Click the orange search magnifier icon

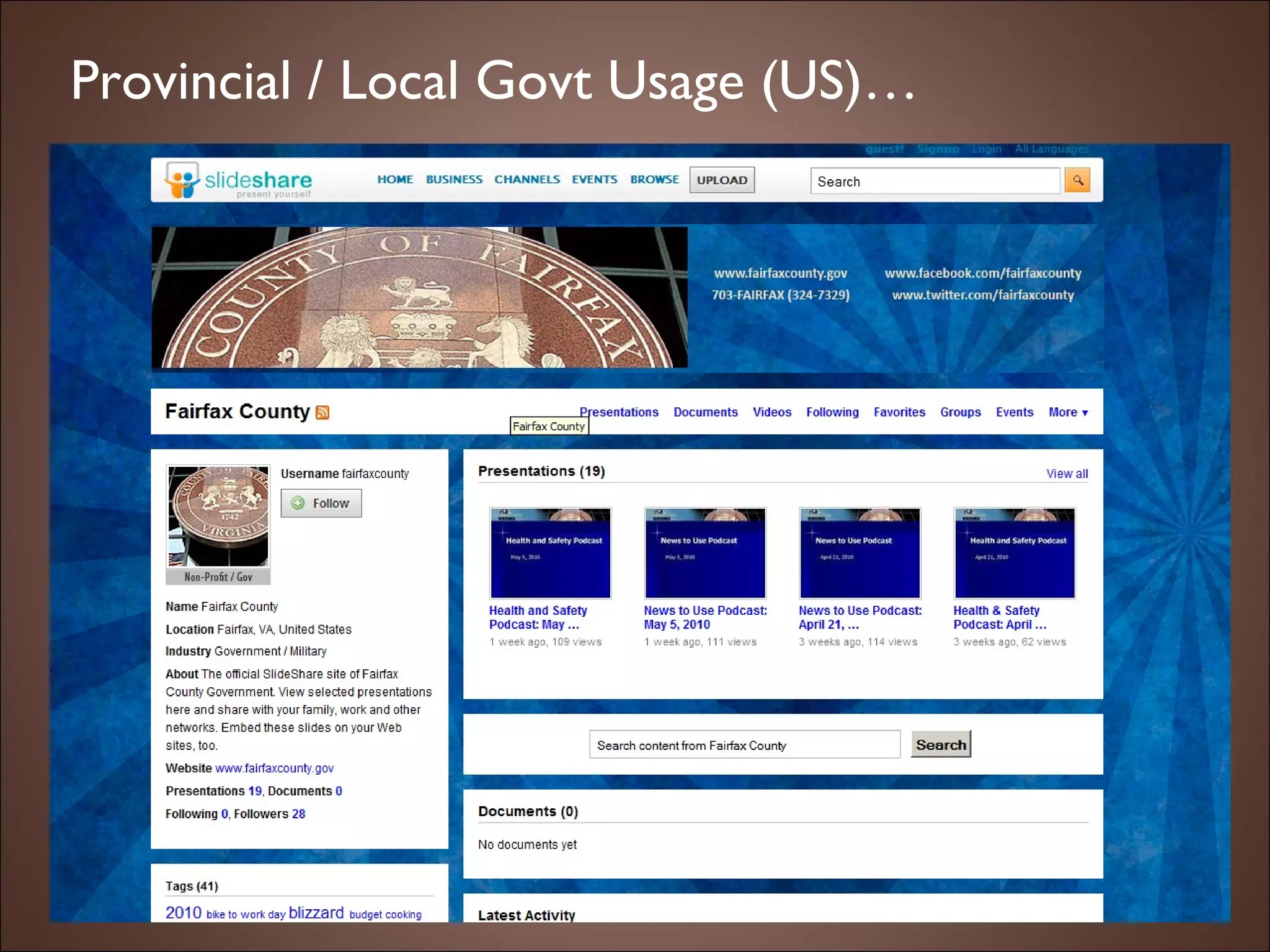pyautogui.click(x=1077, y=180)
